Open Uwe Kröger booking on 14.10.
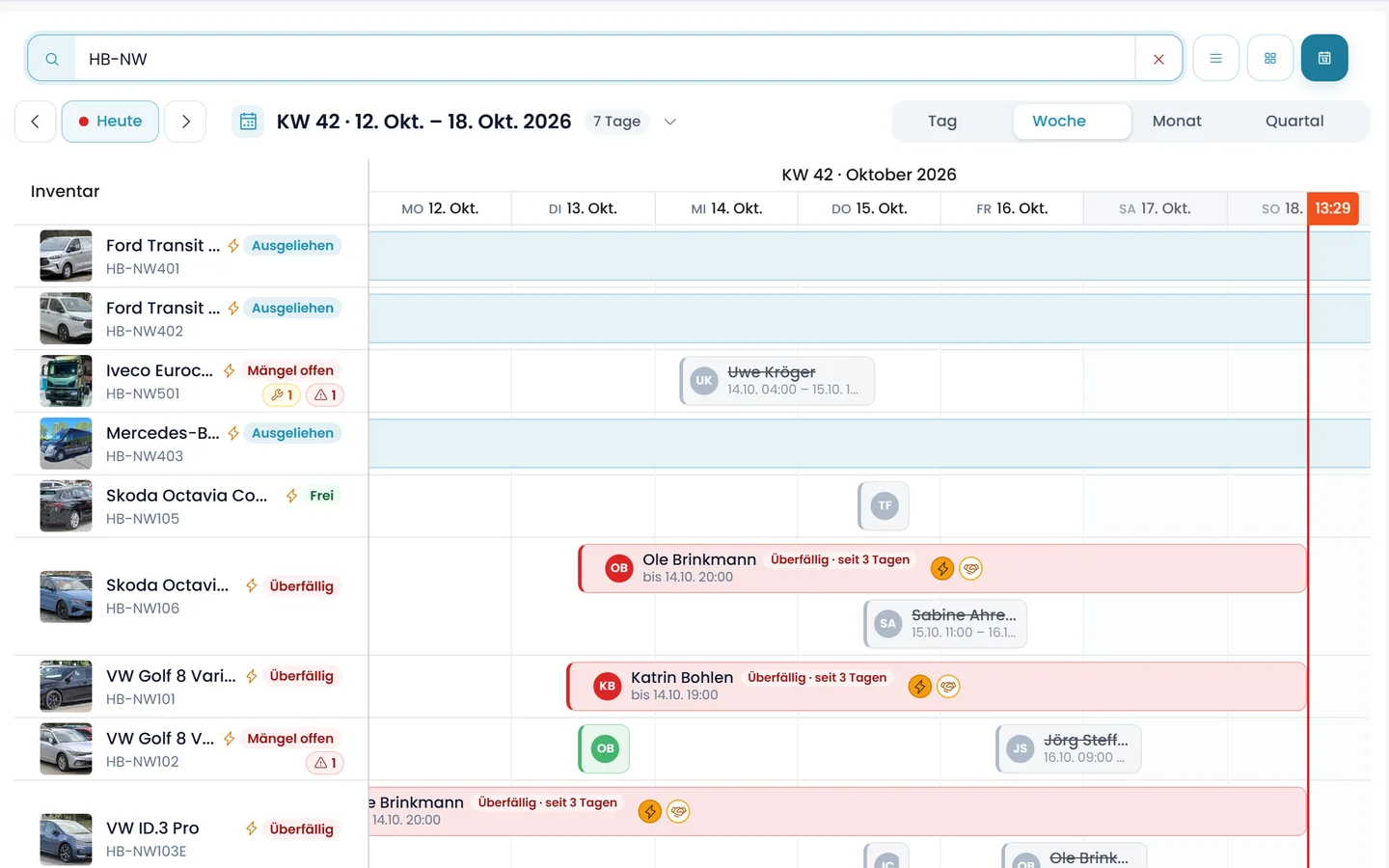 777,381
